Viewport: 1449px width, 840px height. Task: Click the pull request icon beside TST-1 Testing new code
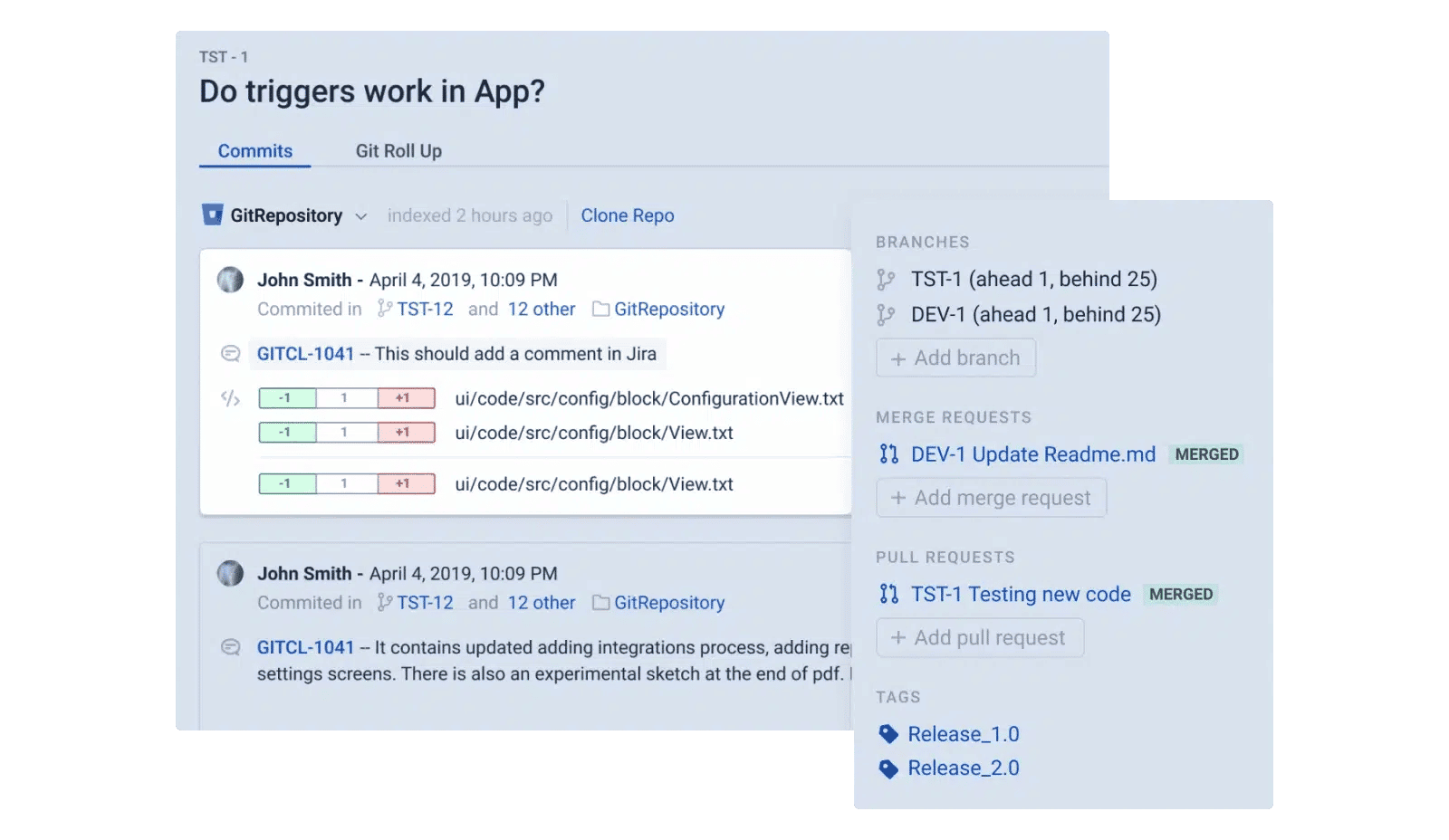tap(888, 594)
